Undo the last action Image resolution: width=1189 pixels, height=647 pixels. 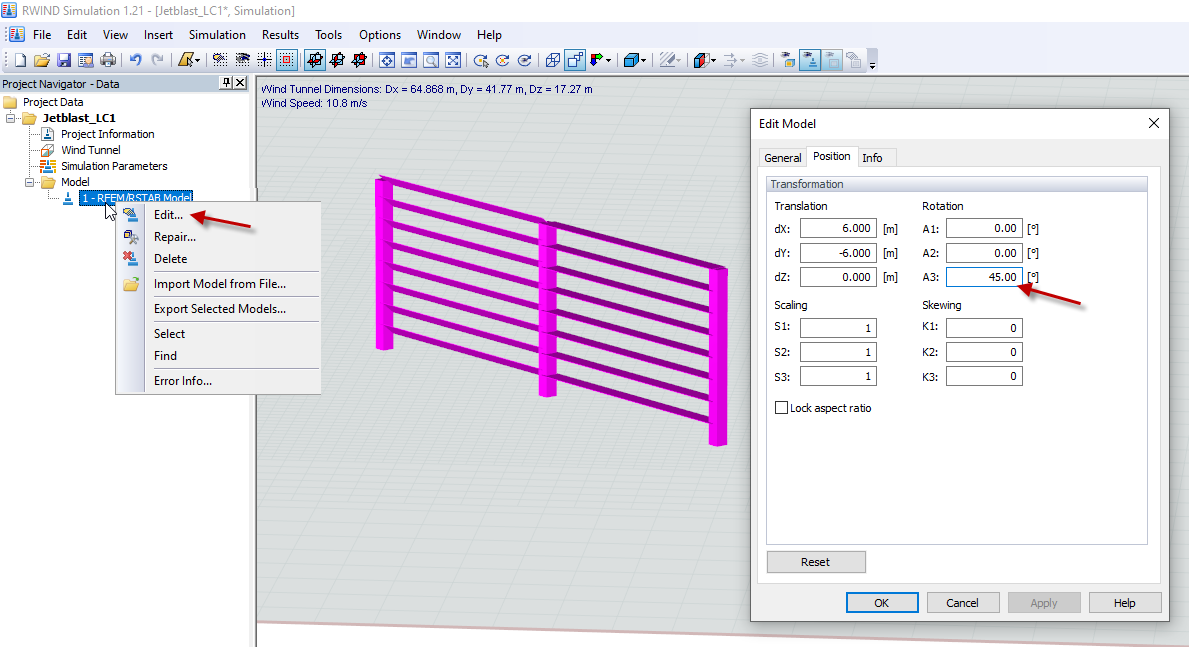[134, 60]
